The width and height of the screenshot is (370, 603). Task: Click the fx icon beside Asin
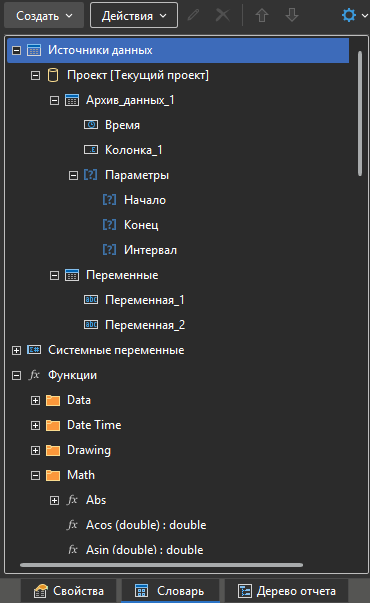click(72, 550)
